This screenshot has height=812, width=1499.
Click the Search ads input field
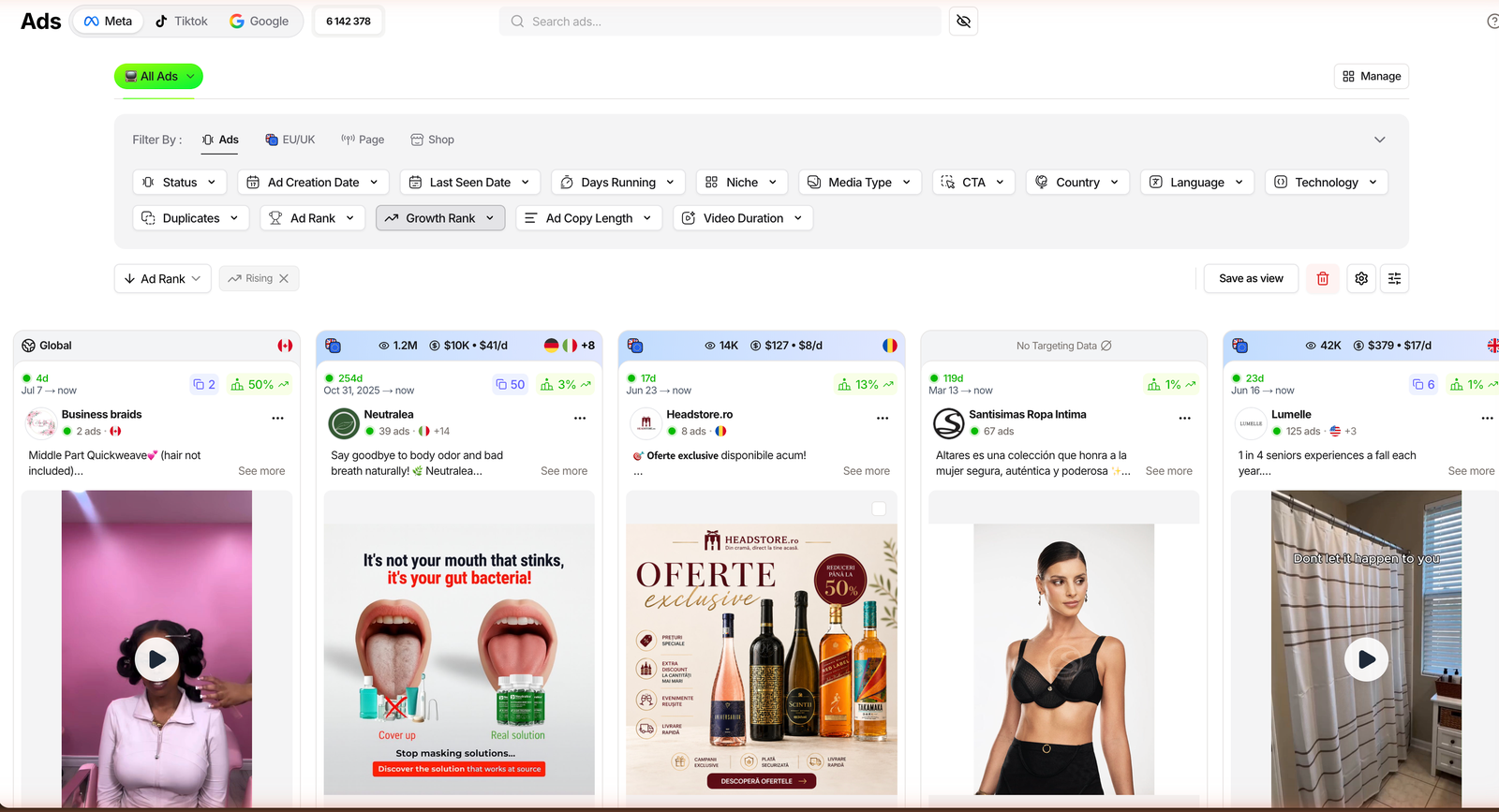click(720, 21)
